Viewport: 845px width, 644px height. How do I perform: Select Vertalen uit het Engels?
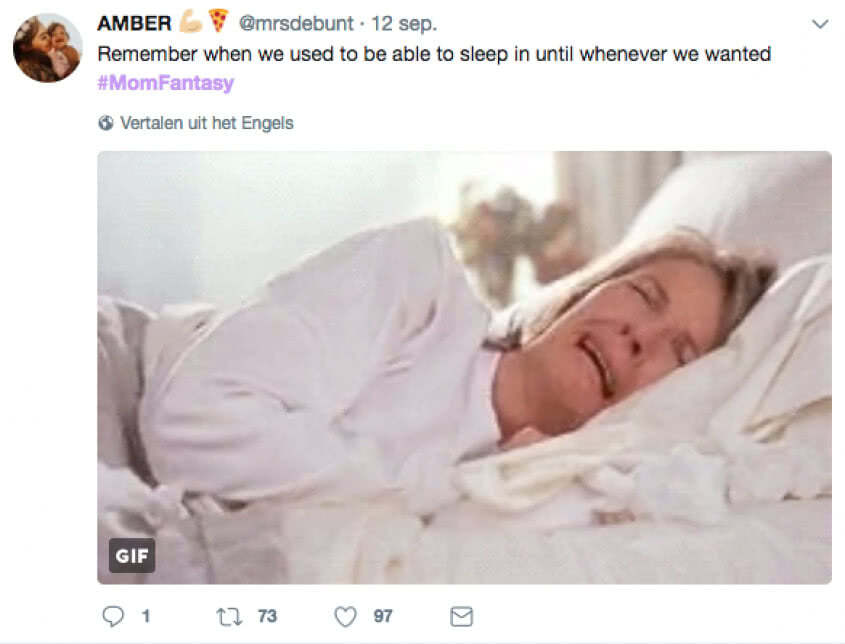pyautogui.click(x=206, y=123)
